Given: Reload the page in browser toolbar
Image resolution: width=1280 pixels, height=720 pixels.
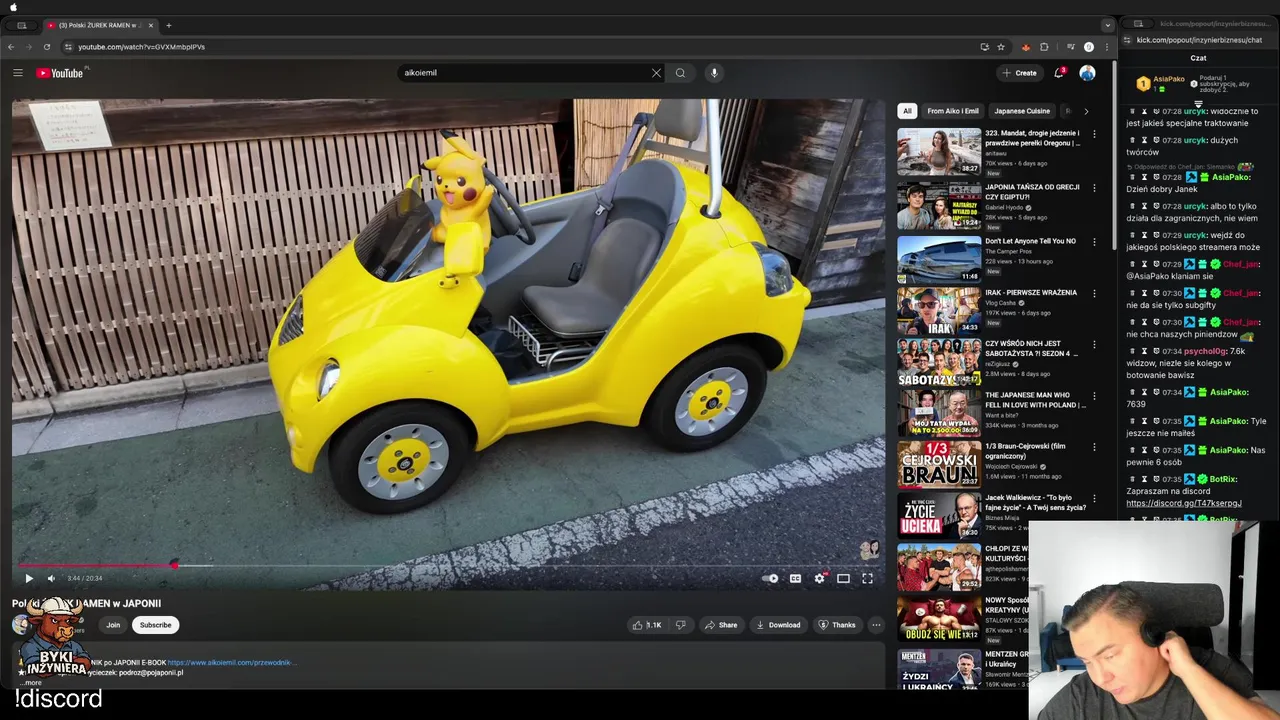Looking at the screenshot, I should 47,47.
